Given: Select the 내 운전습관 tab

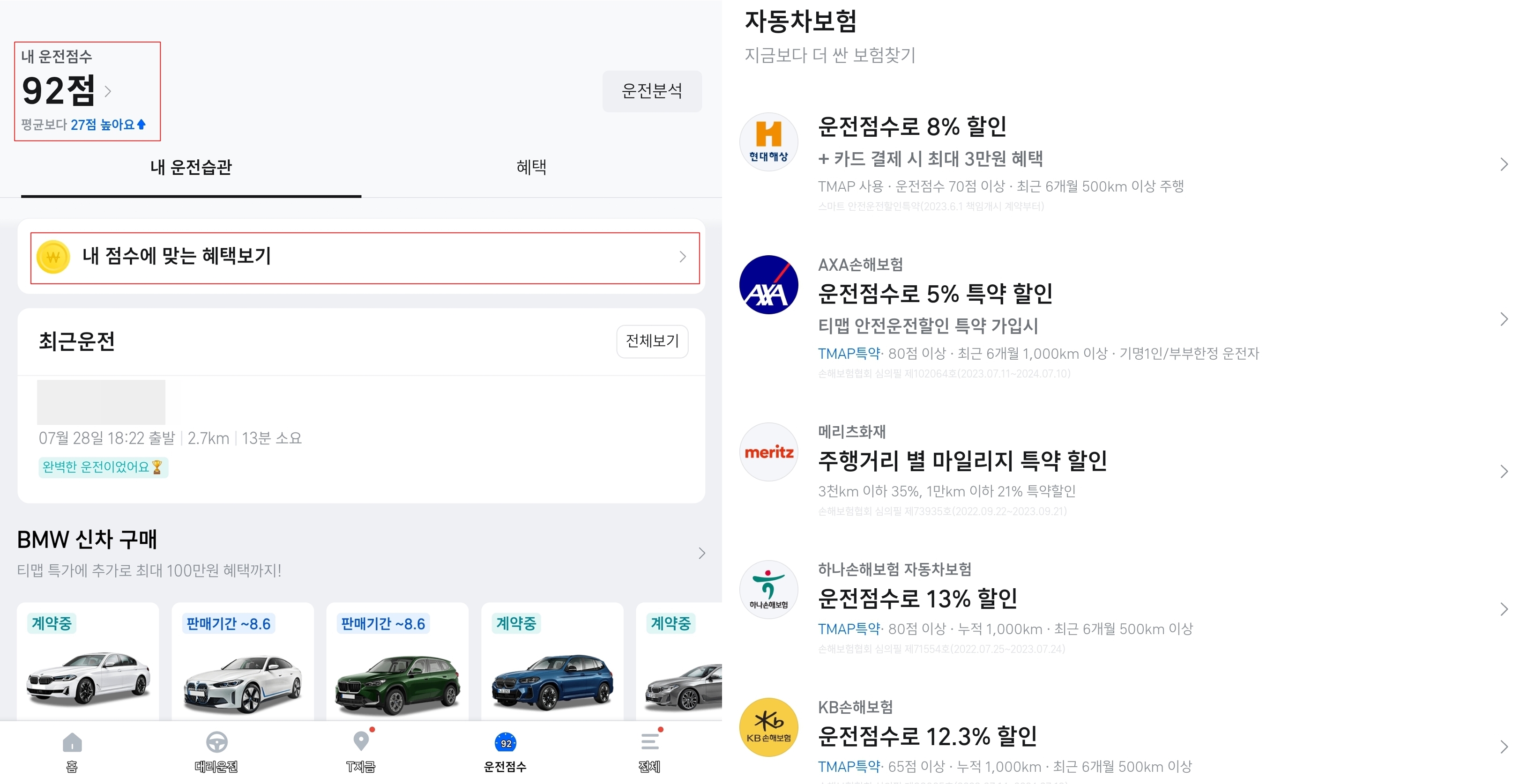Looking at the screenshot, I should tap(191, 167).
